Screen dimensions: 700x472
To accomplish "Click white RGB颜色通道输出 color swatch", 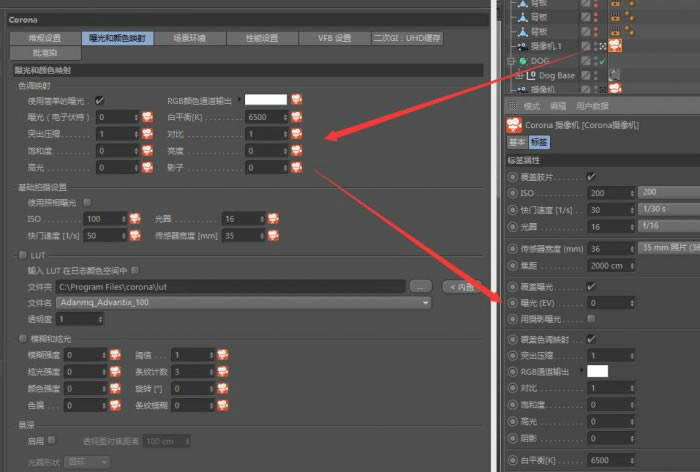I will click(266, 100).
